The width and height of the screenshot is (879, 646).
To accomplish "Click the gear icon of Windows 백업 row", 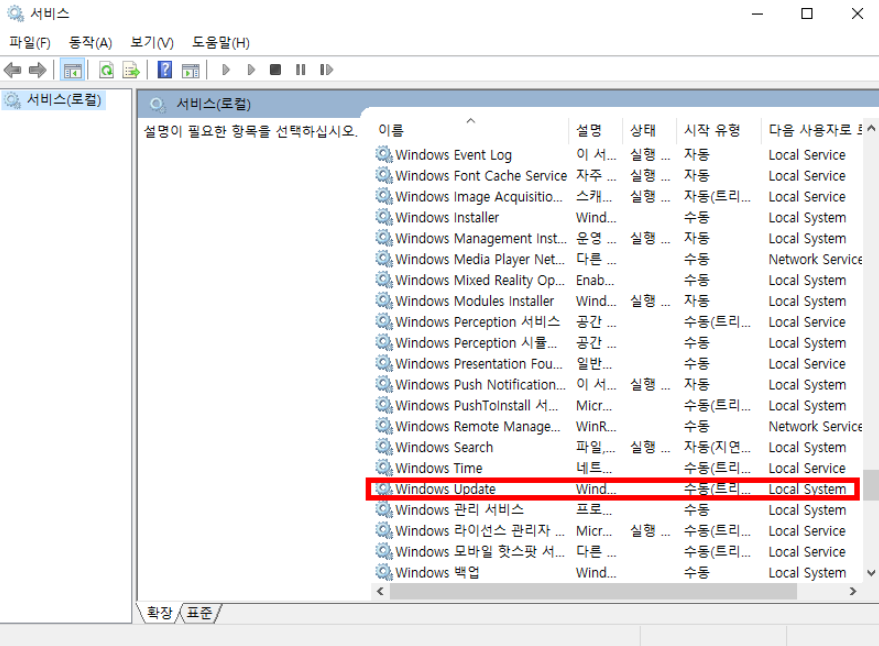I will point(384,572).
